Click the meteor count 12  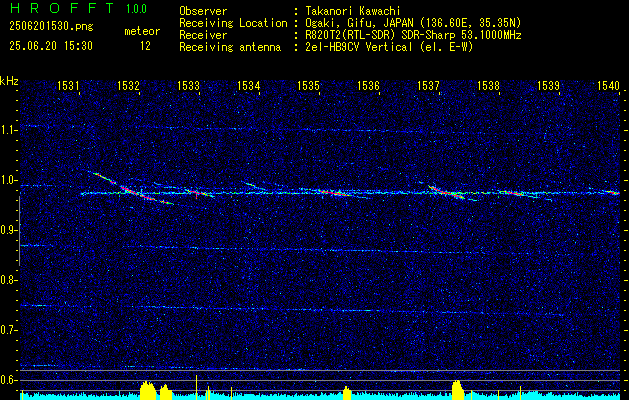[x=145, y=46]
